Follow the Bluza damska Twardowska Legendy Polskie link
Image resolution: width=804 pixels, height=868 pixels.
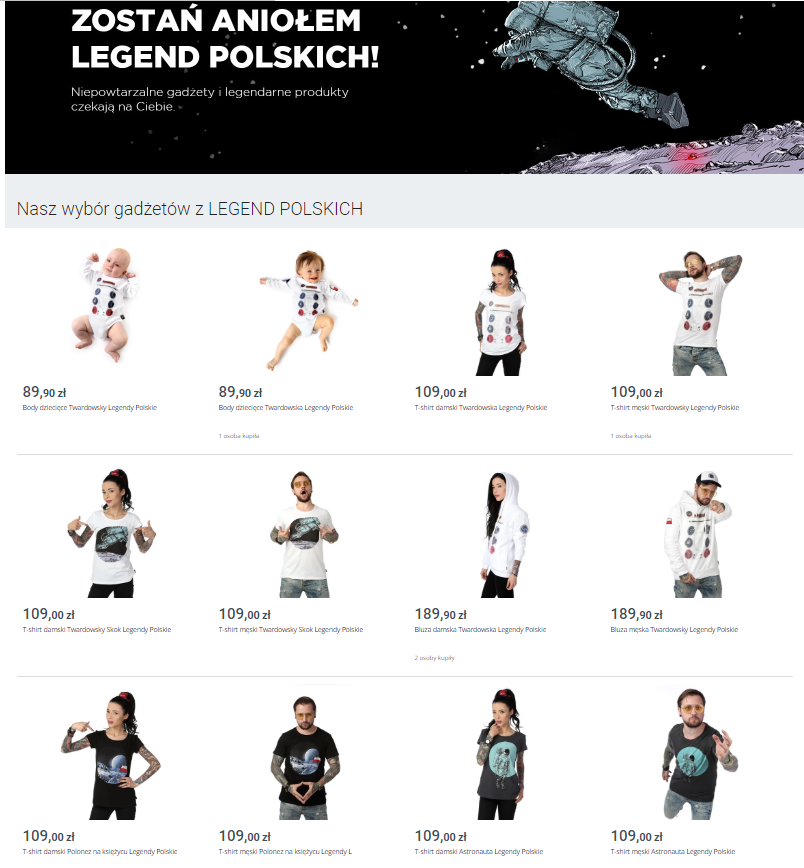coord(480,629)
